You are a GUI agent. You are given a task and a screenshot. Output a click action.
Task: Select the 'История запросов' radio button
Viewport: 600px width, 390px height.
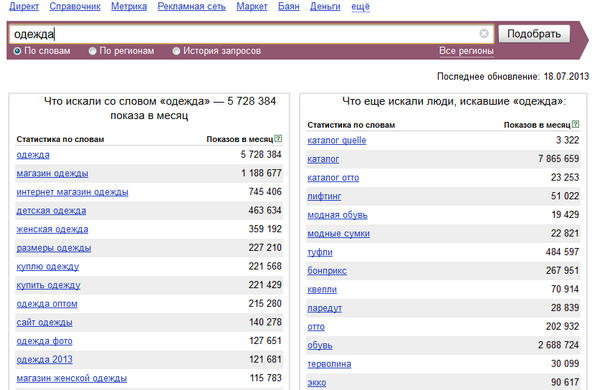[176, 51]
